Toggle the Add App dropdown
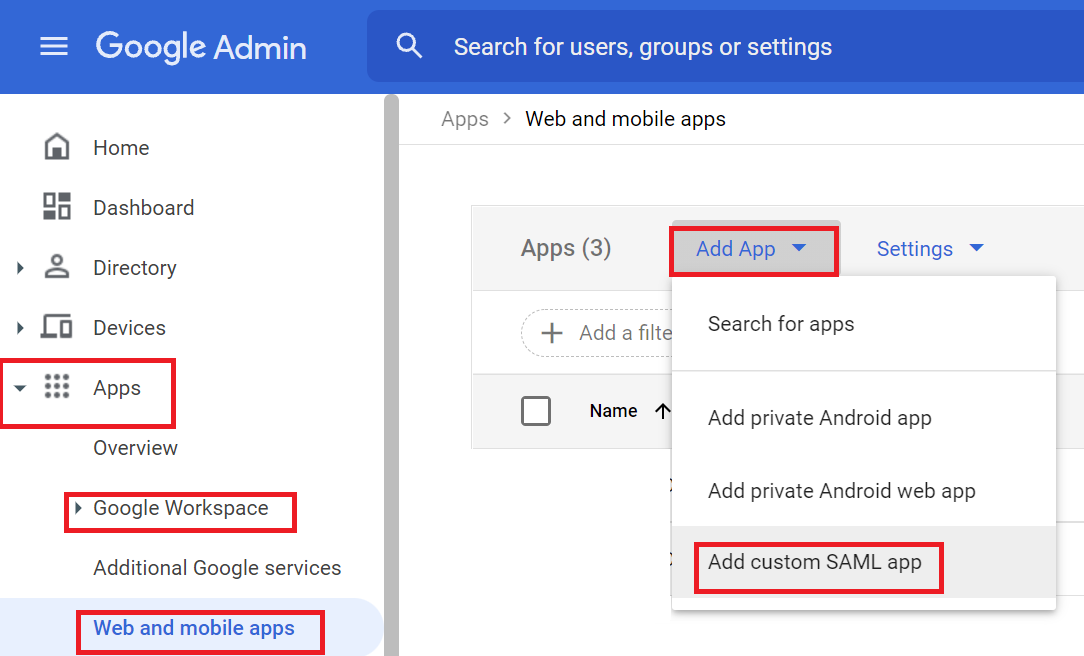The image size is (1084, 656). 754,249
